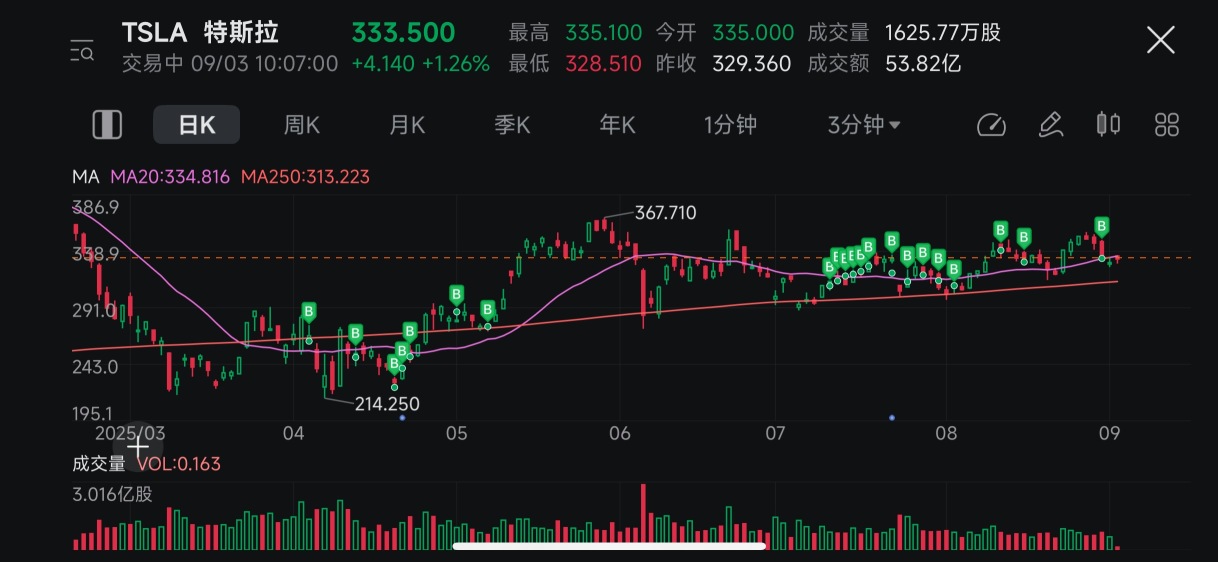Click the 最高 335.100 high value
The width and height of the screenshot is (1218, 562).
[x=575, y=33]
